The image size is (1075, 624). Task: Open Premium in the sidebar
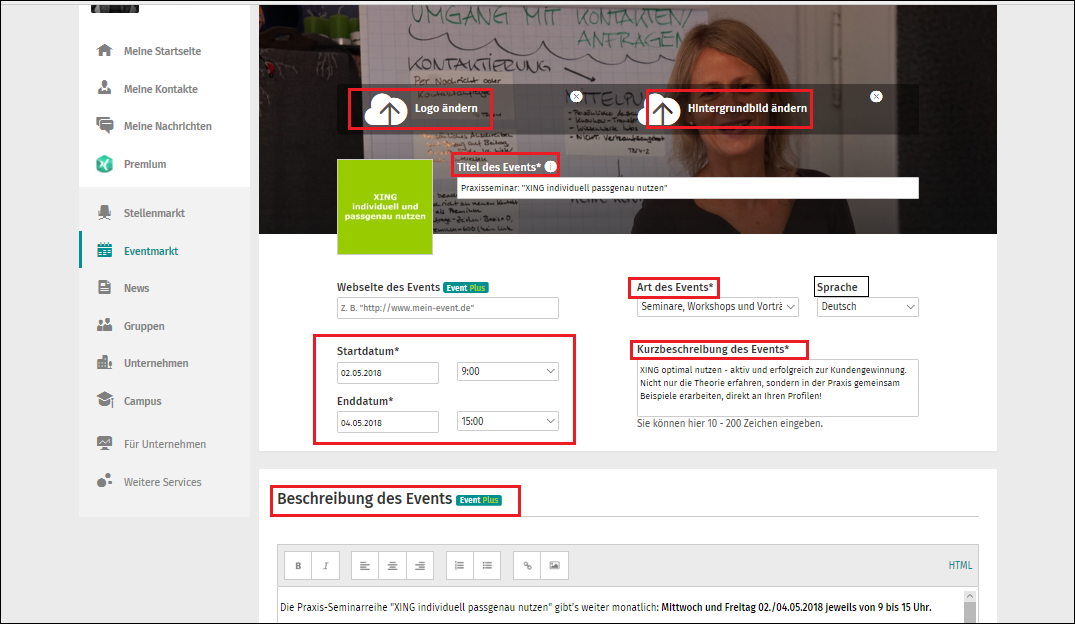(145, 164)
